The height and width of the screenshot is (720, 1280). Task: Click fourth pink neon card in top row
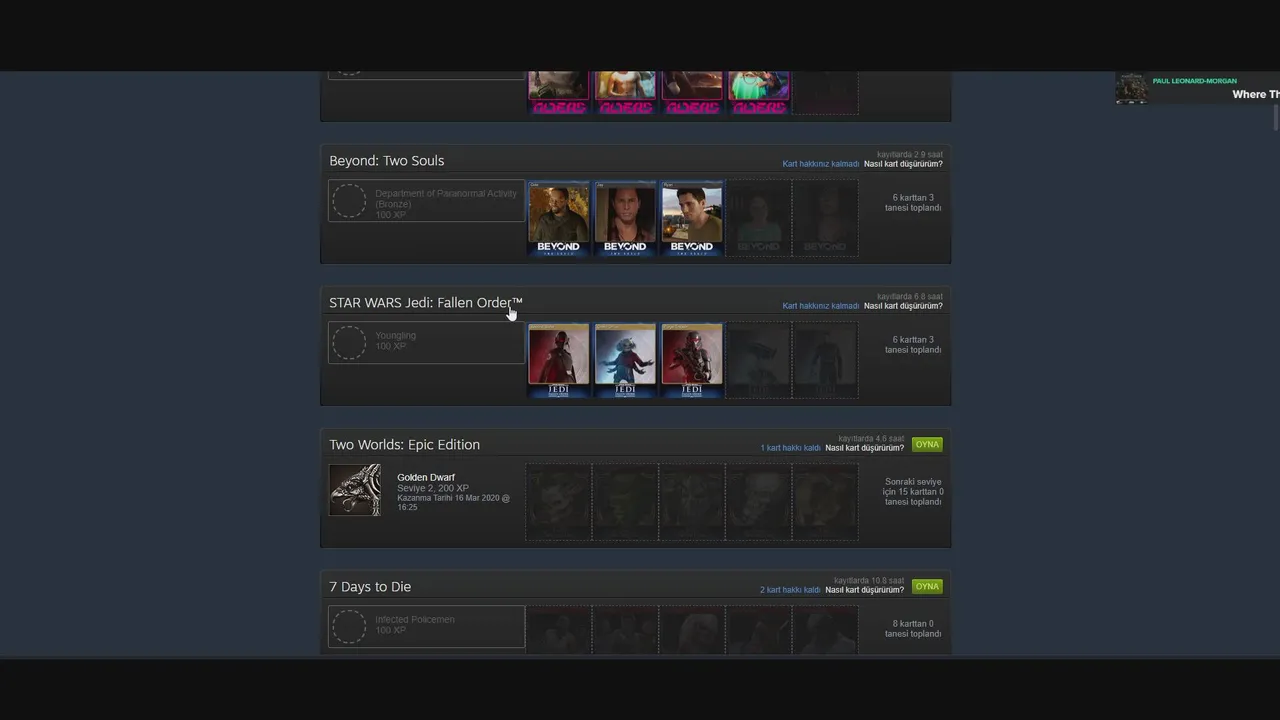(758, 93)
